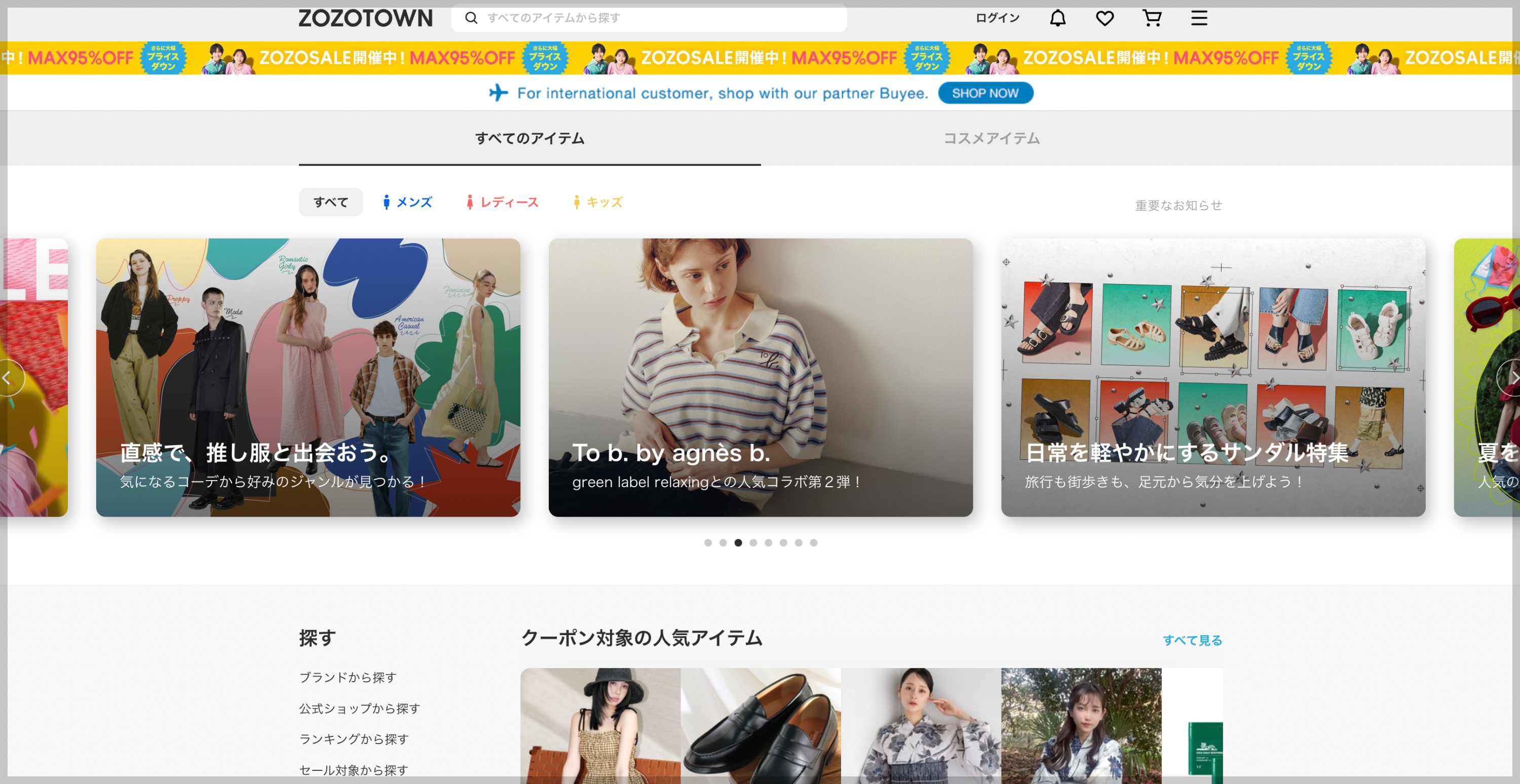The image size is (1520, 784).
Task: Click the airplane icon beside the Buyee message
Action: (x=499, y=93)
